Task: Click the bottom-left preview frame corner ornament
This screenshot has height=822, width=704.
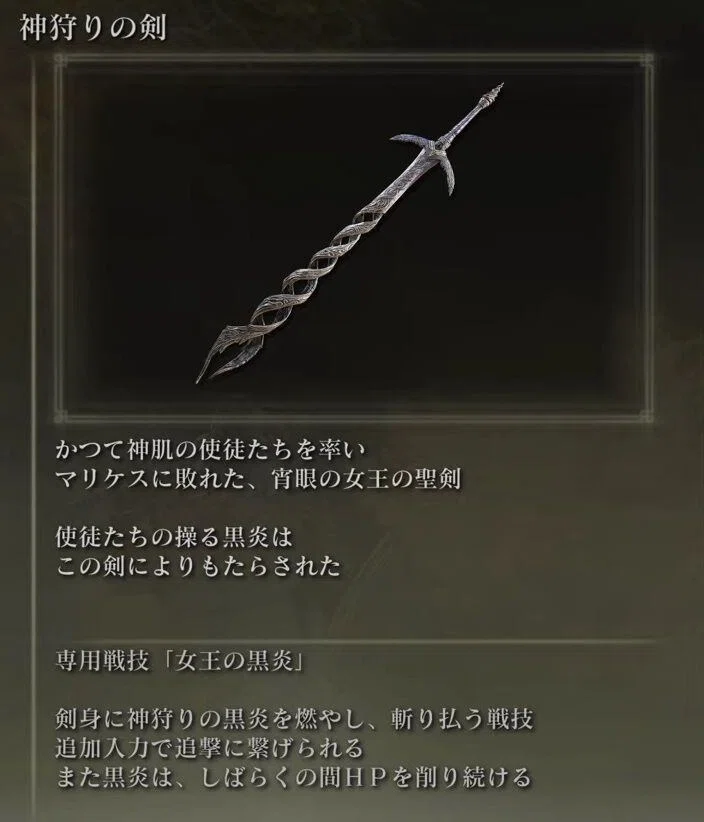Action: tap(60, 415)
